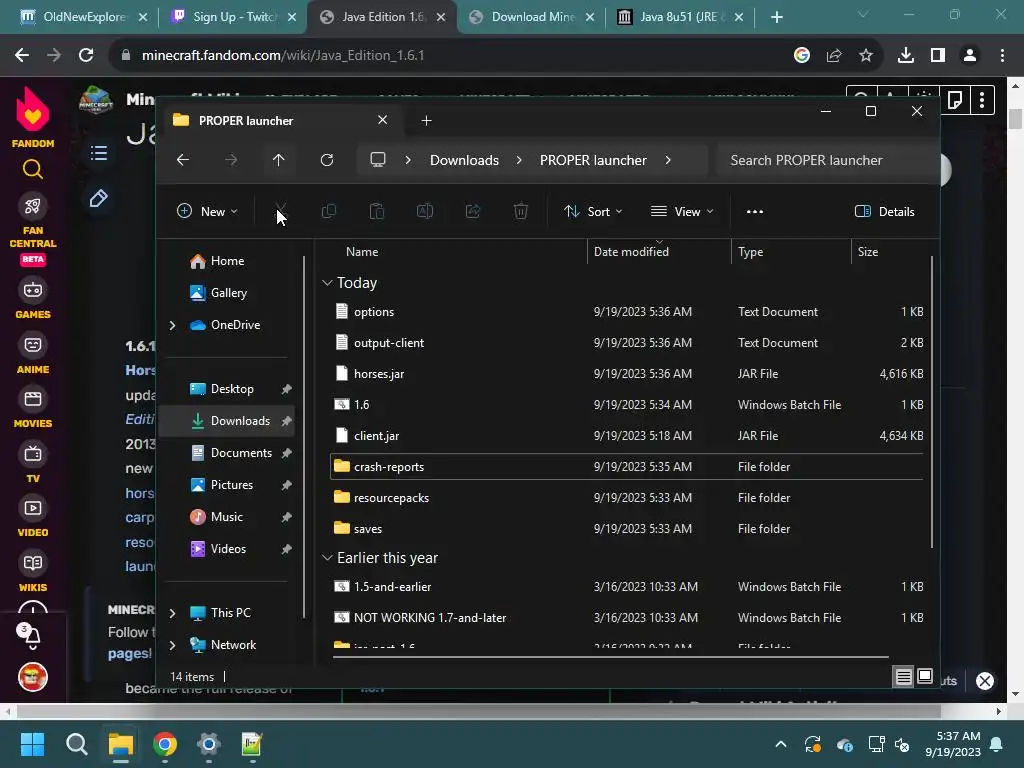Collapse the Today group
This screenshot has width=1024, height=768.
tap(327, 283)
